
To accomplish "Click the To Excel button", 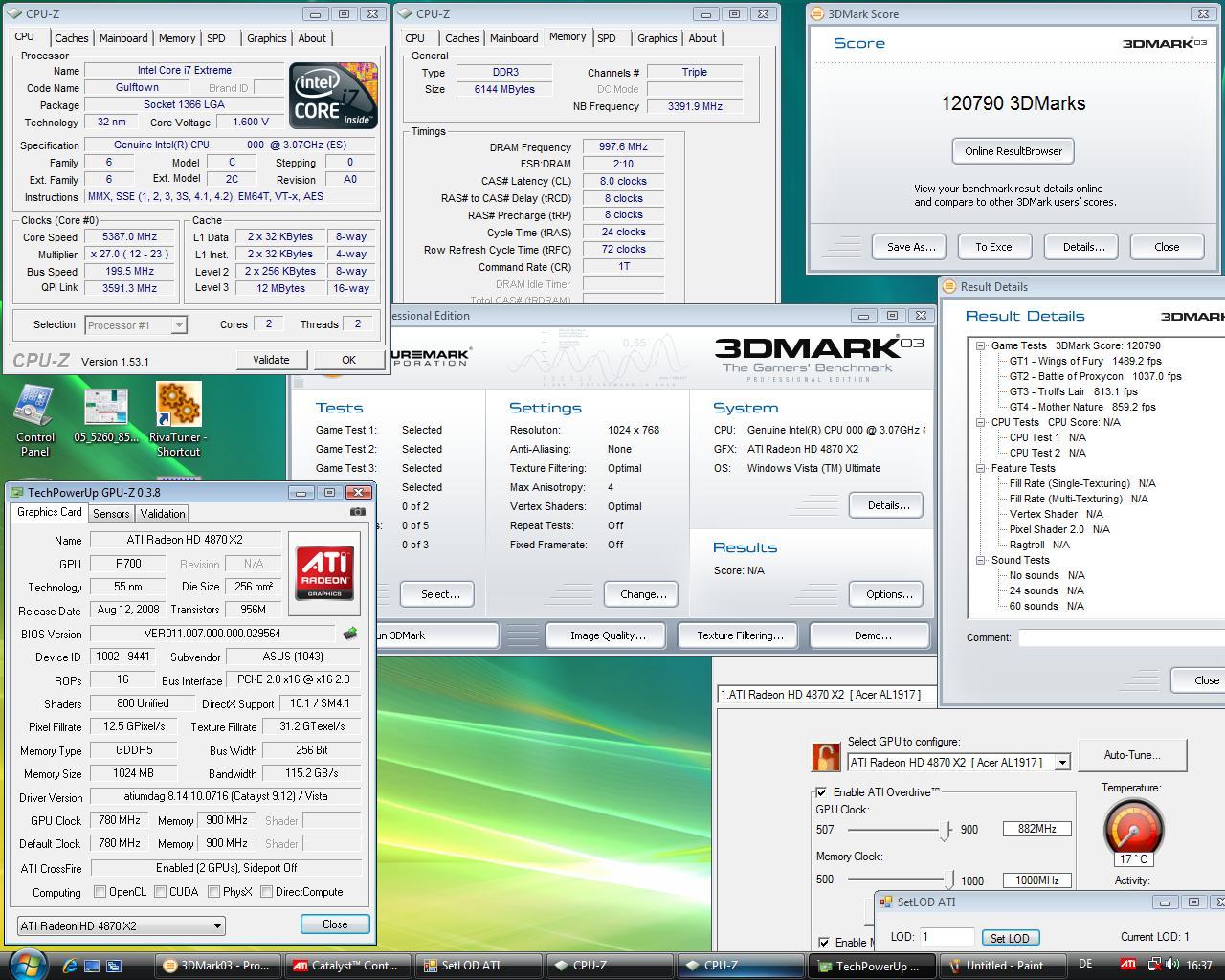I will click(994, 247).
